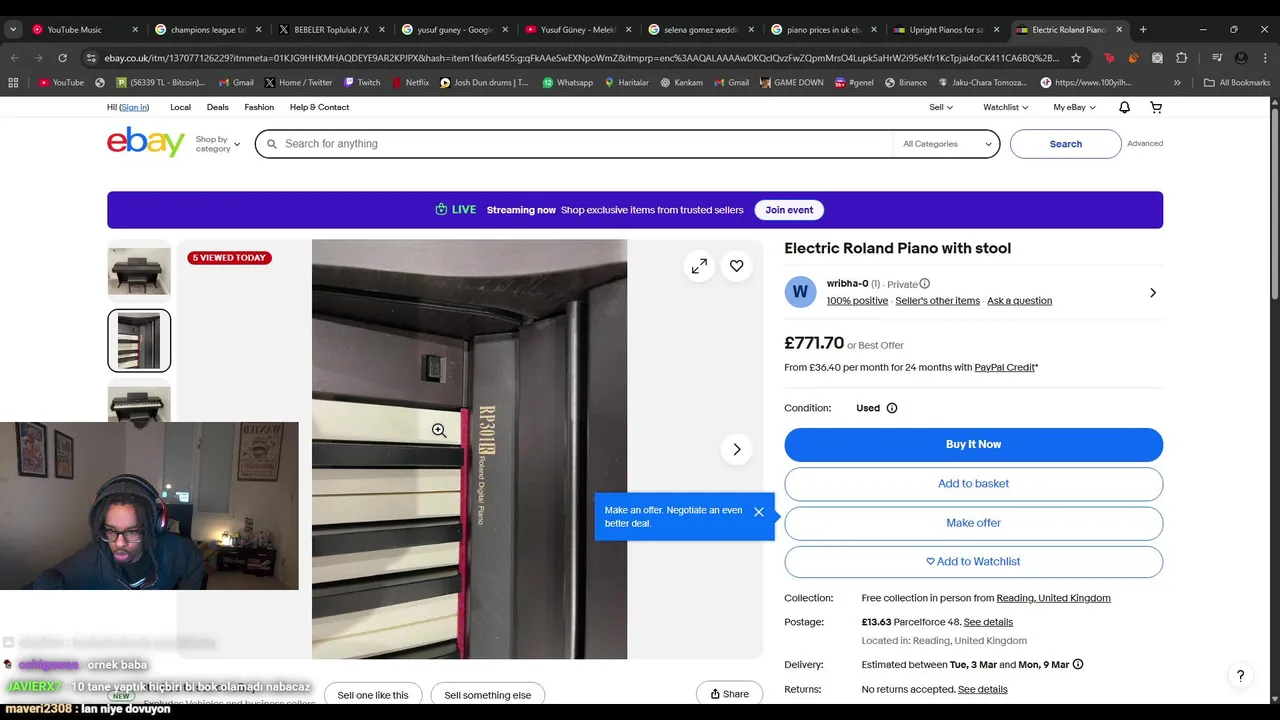Show the next listing photo arrow
The height and width of the screenshot is (720, 1280).
[x=737, y=449]
